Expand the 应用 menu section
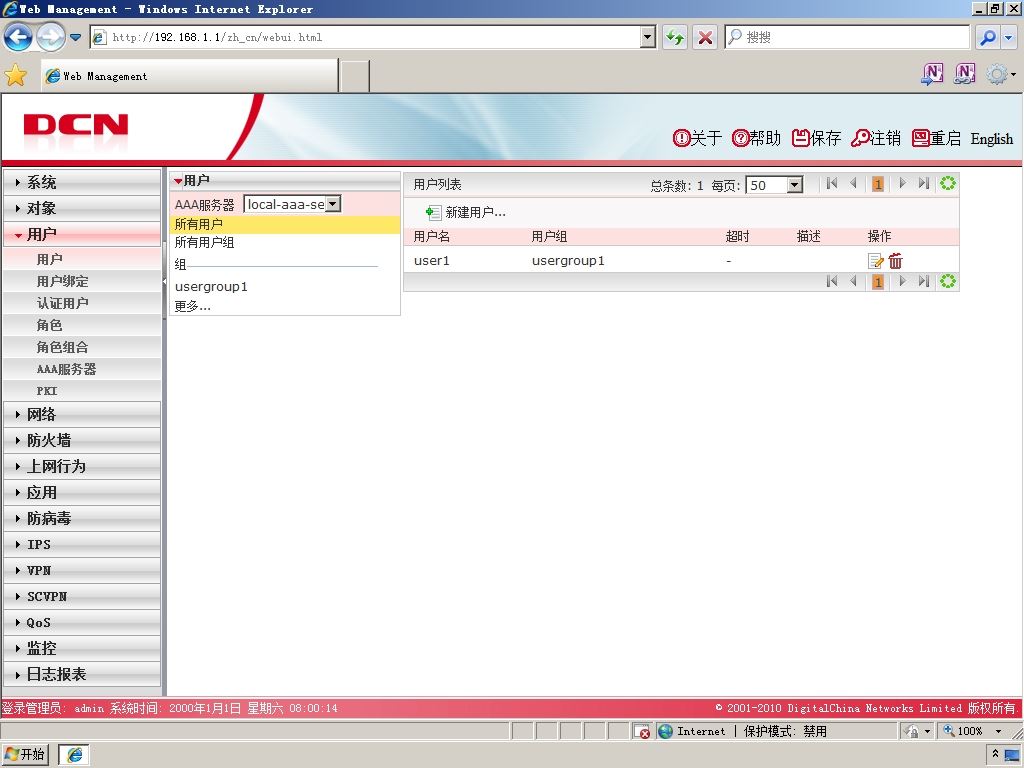Viewport: 1024px width, 768px height. tap(82, 493)
